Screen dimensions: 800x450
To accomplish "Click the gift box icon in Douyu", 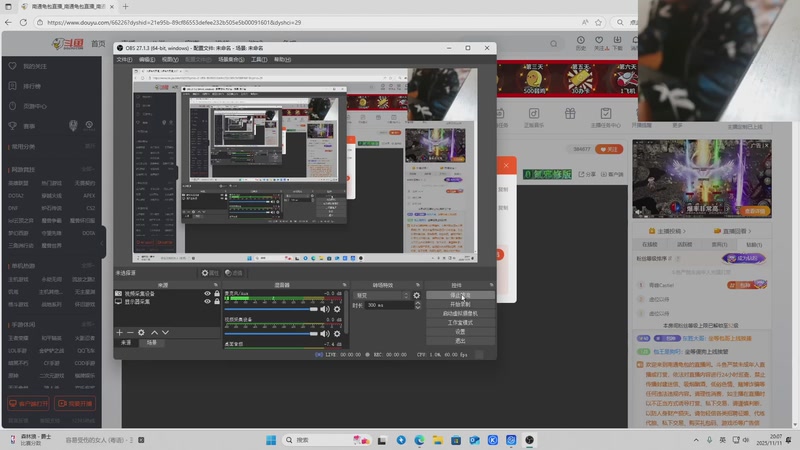I will (570, 113).
